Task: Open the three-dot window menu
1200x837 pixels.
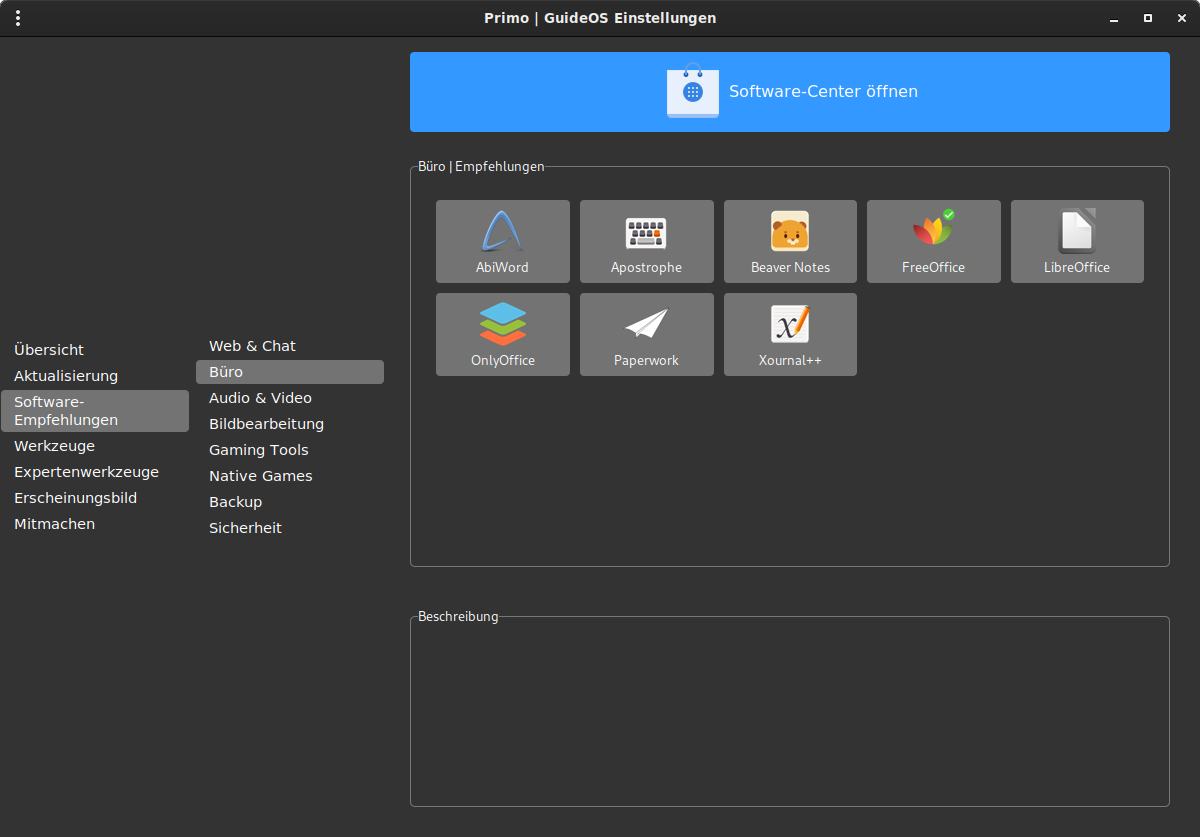Action: point(18,18)
